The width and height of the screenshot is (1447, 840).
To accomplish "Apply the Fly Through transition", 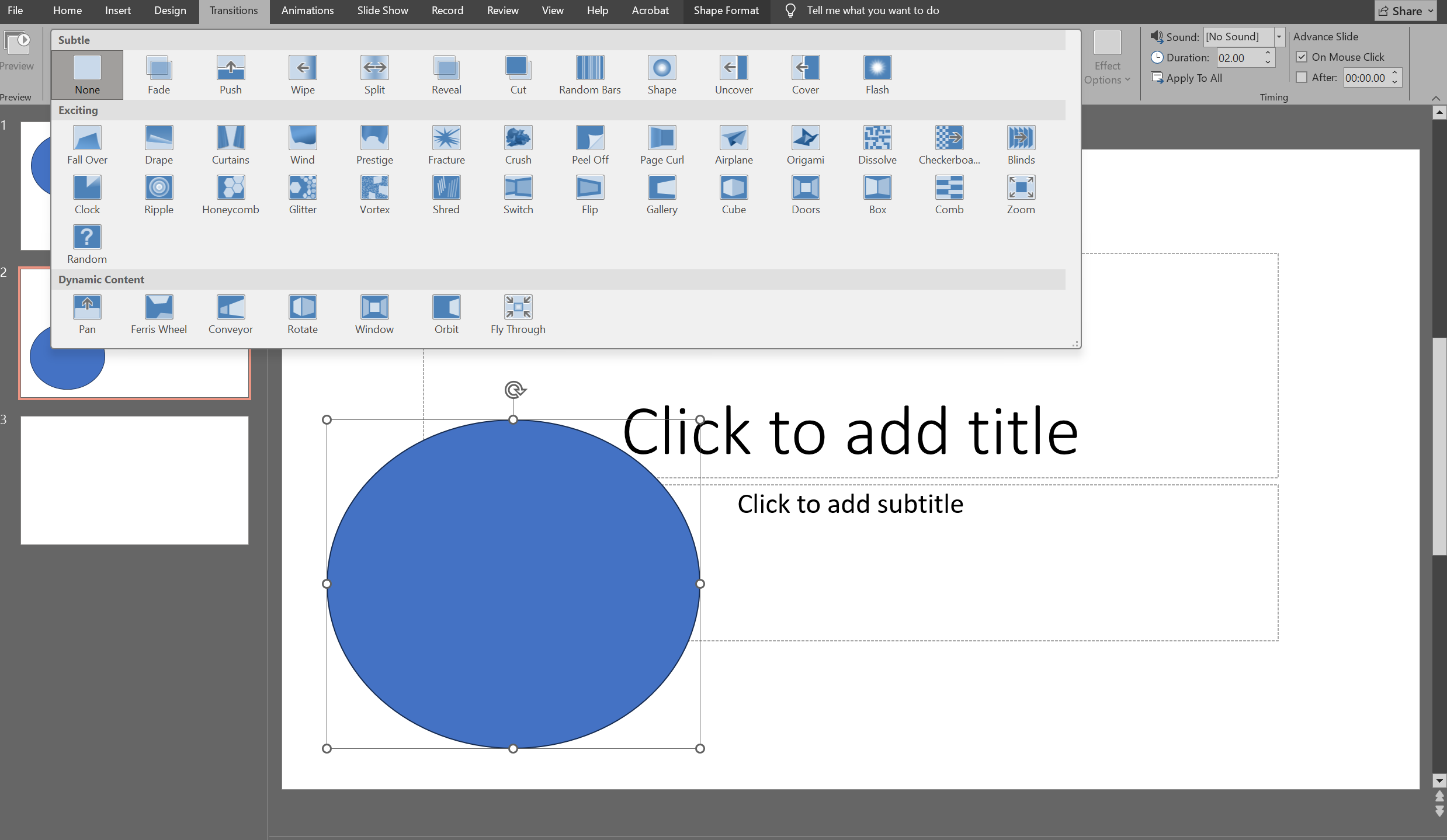I will click(518, 314).
